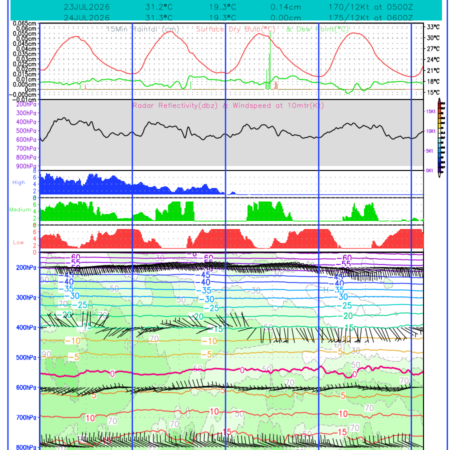Screen dimensions: 450x450
Task: Click the blue 400hPa pressure level label
Action: point(26,328)
